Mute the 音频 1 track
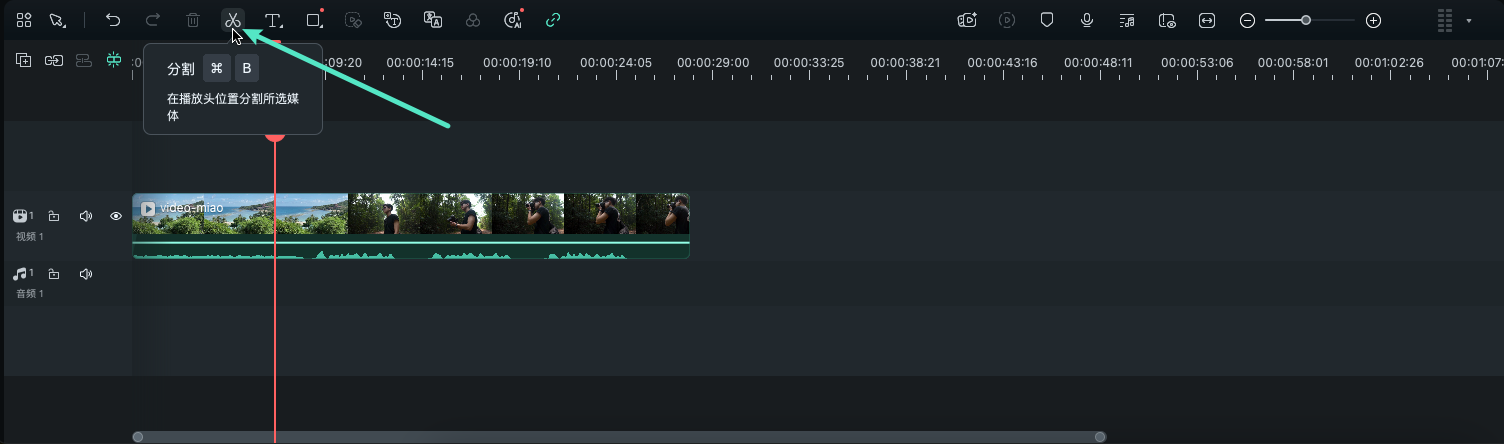 click(x=86, y=274)
